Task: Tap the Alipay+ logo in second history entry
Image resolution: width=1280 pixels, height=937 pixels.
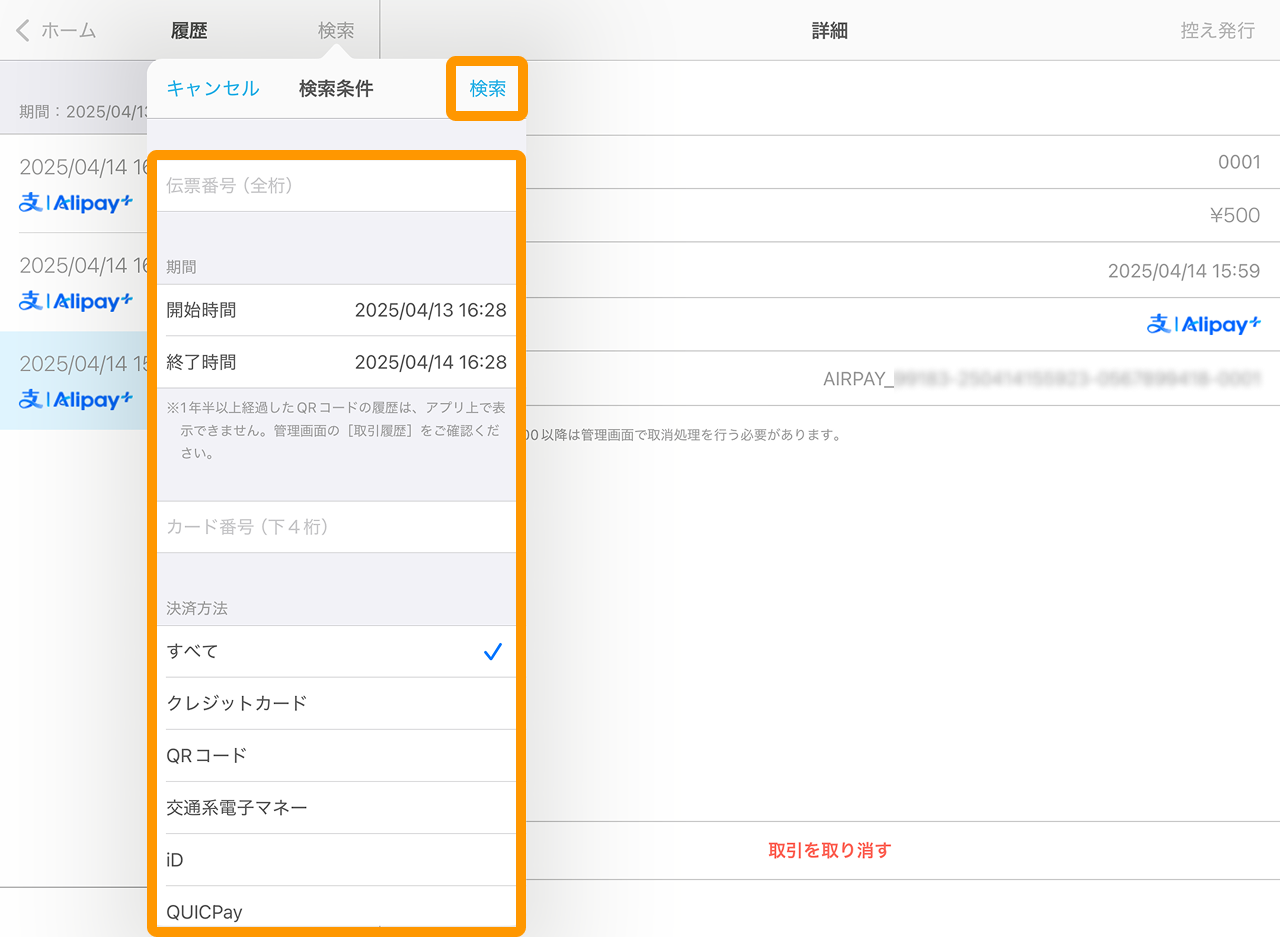Action: 76,301
